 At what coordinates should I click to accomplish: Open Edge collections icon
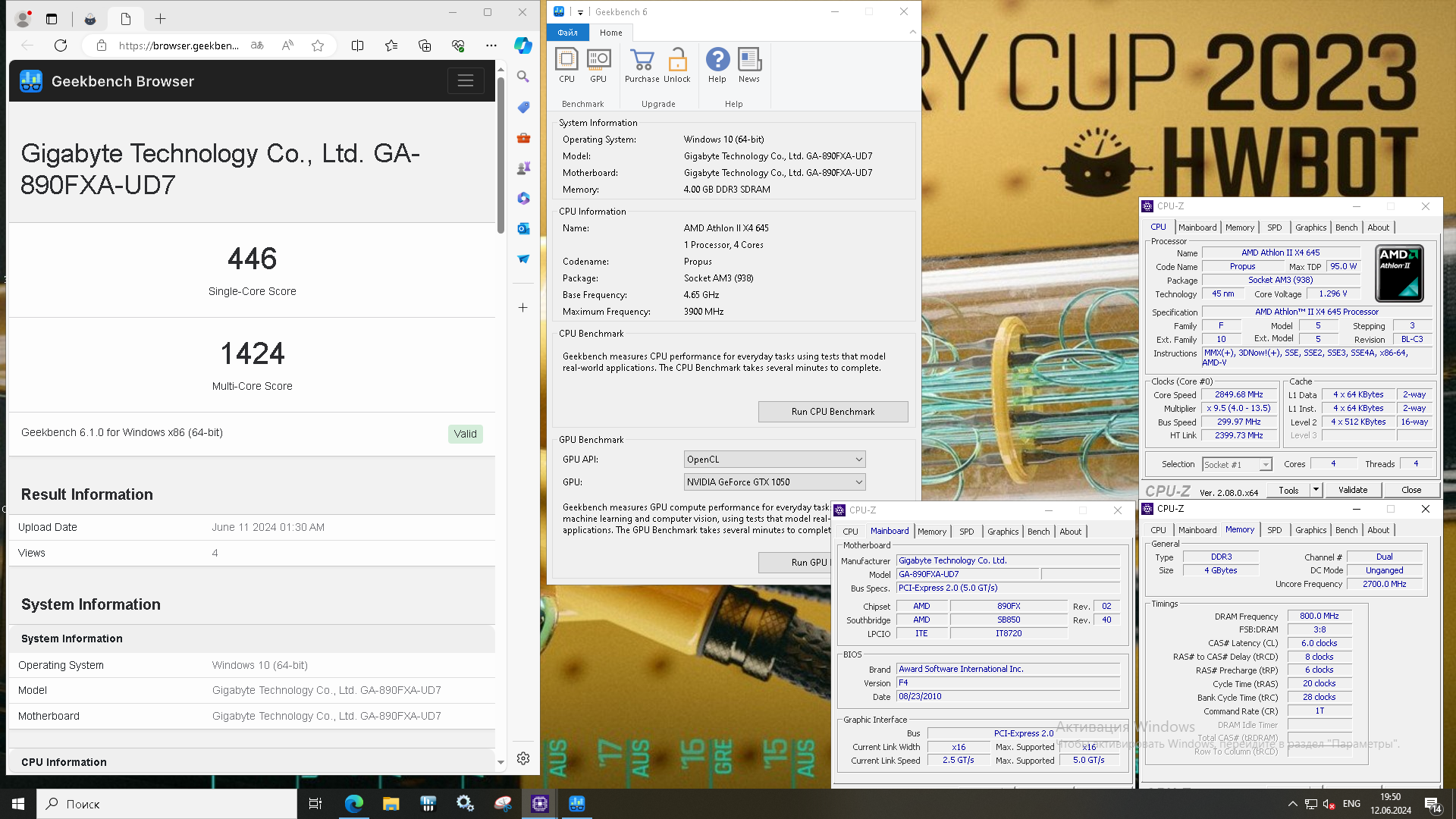tap(425, 45)
